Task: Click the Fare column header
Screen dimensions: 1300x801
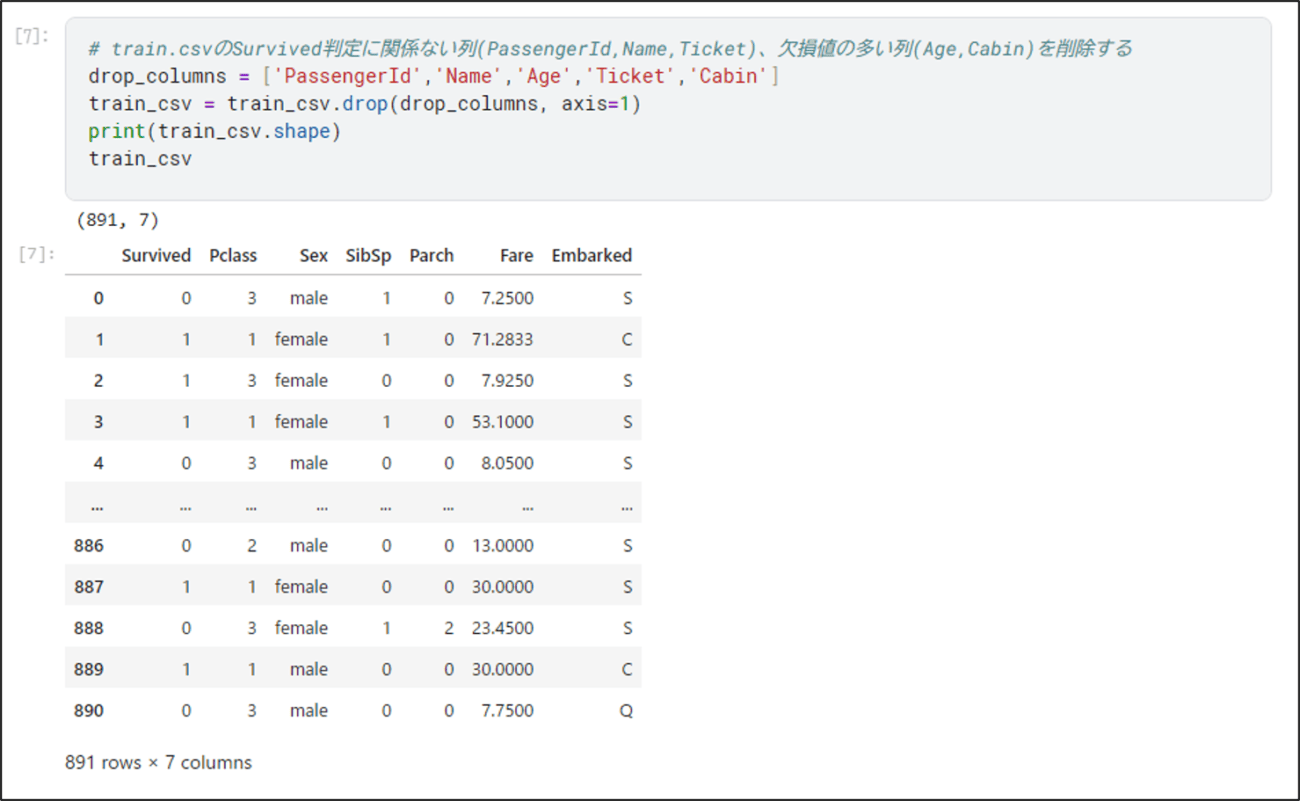Action: pos(516,256)
